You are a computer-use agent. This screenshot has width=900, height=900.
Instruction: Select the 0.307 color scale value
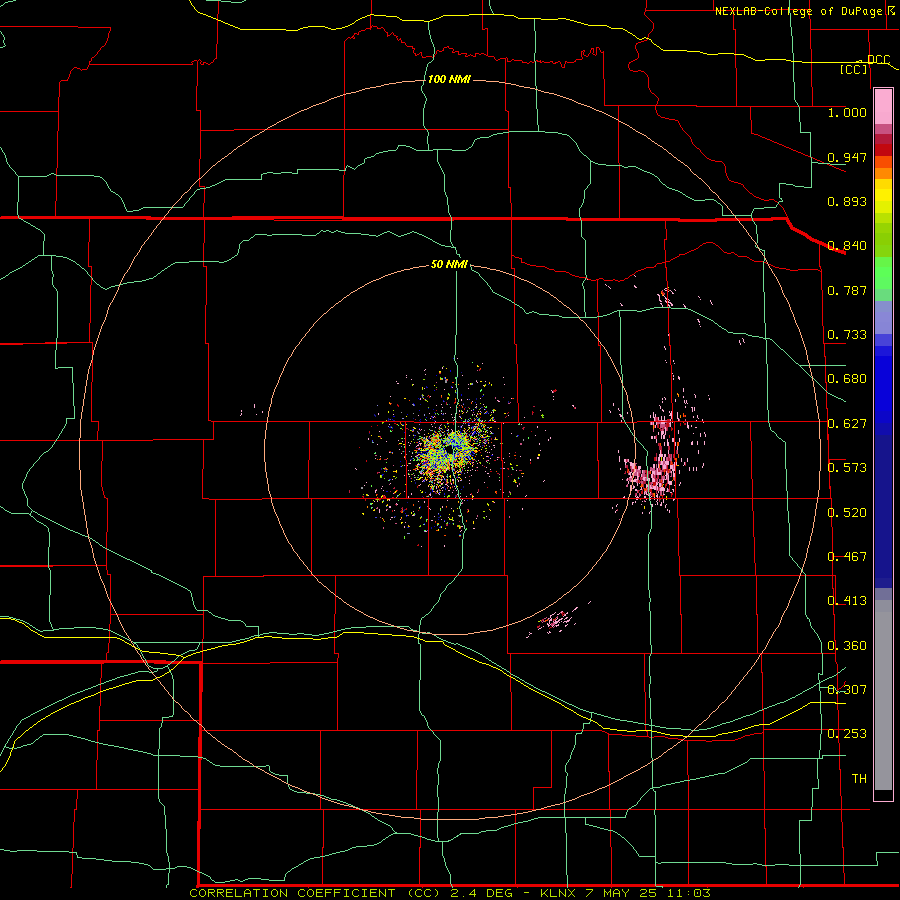[847, 690]
